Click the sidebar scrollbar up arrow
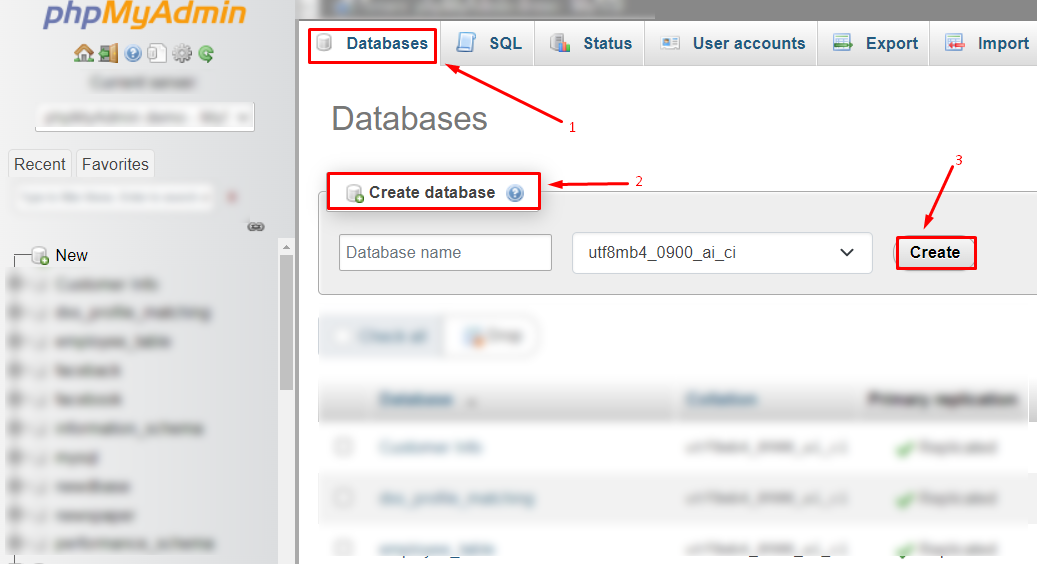 (286, 247)
